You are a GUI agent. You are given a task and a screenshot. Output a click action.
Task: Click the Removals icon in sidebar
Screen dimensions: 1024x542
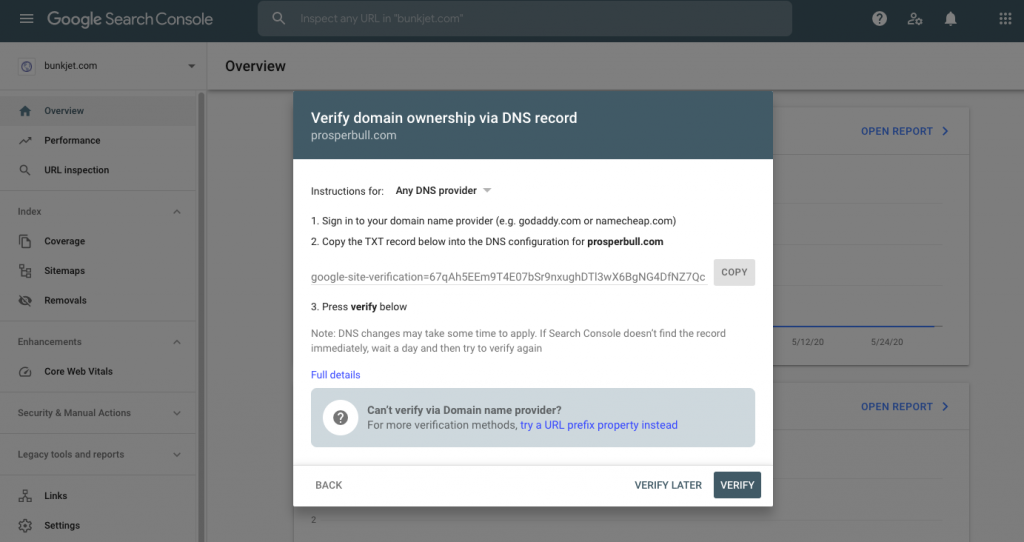(x=25, y=301)
